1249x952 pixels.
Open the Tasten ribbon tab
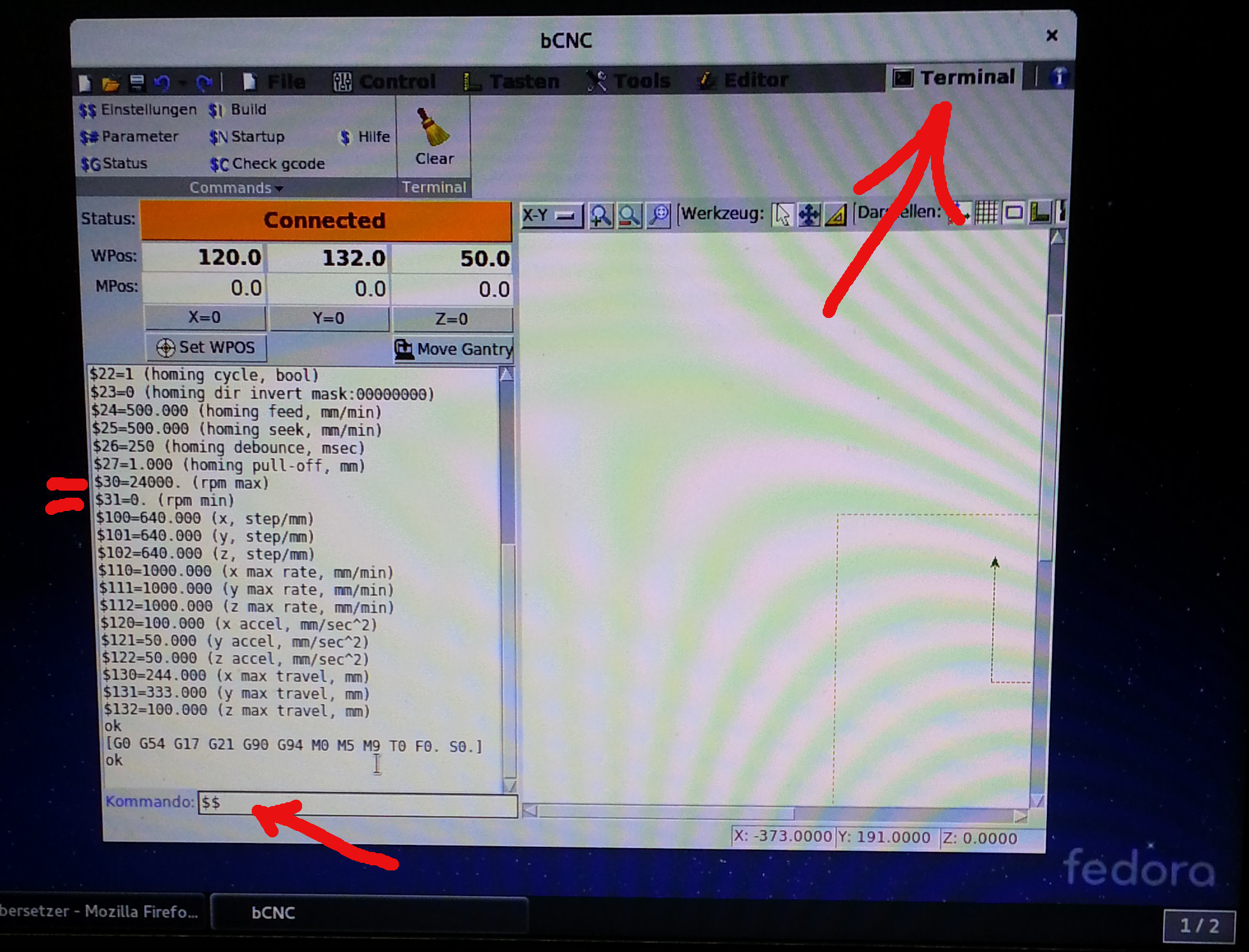click(511, 82)
